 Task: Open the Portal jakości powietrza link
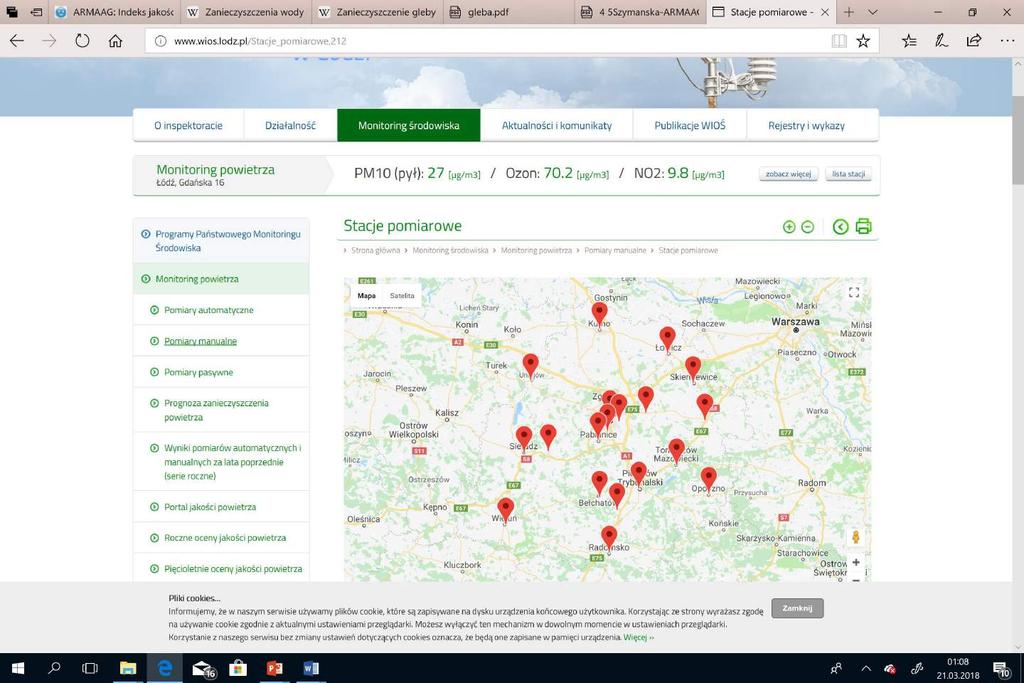coord(210,507)
